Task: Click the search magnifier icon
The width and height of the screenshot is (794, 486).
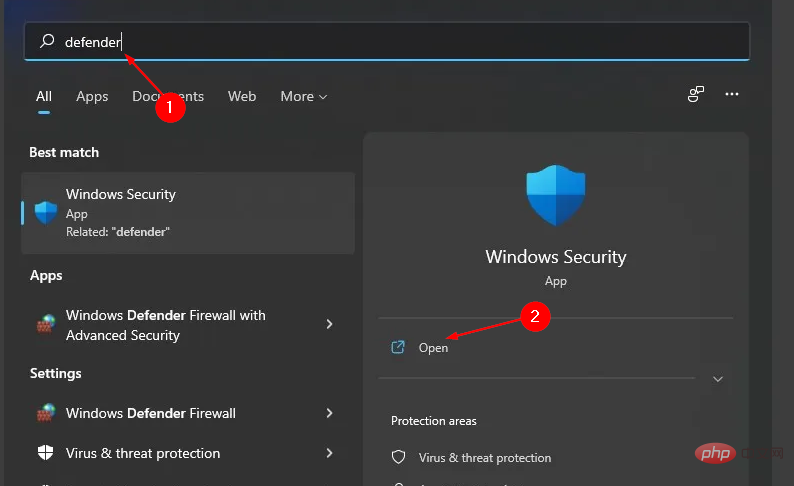Action: pyautogui.click(x=46, y=42)
